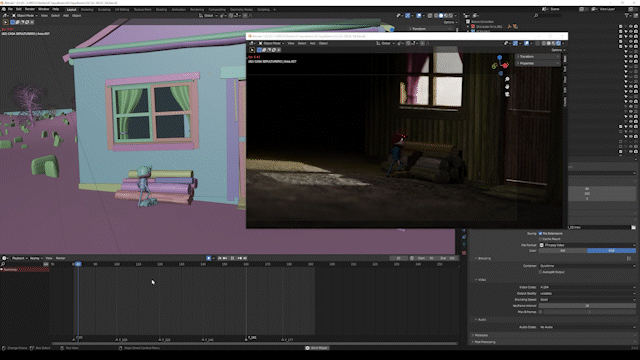Click the zoom magnifier icon in floating viewport
The height and width of the screenshot is (360, 640).
click(507, 79)
